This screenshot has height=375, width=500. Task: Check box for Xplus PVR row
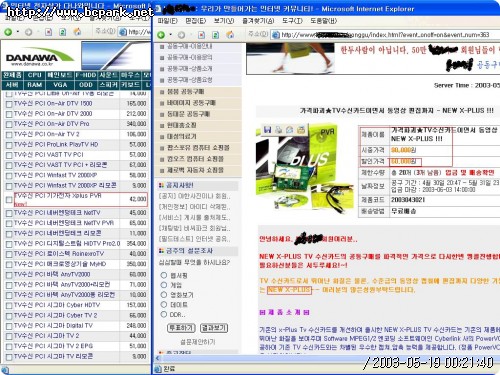(x=9, y=200)
